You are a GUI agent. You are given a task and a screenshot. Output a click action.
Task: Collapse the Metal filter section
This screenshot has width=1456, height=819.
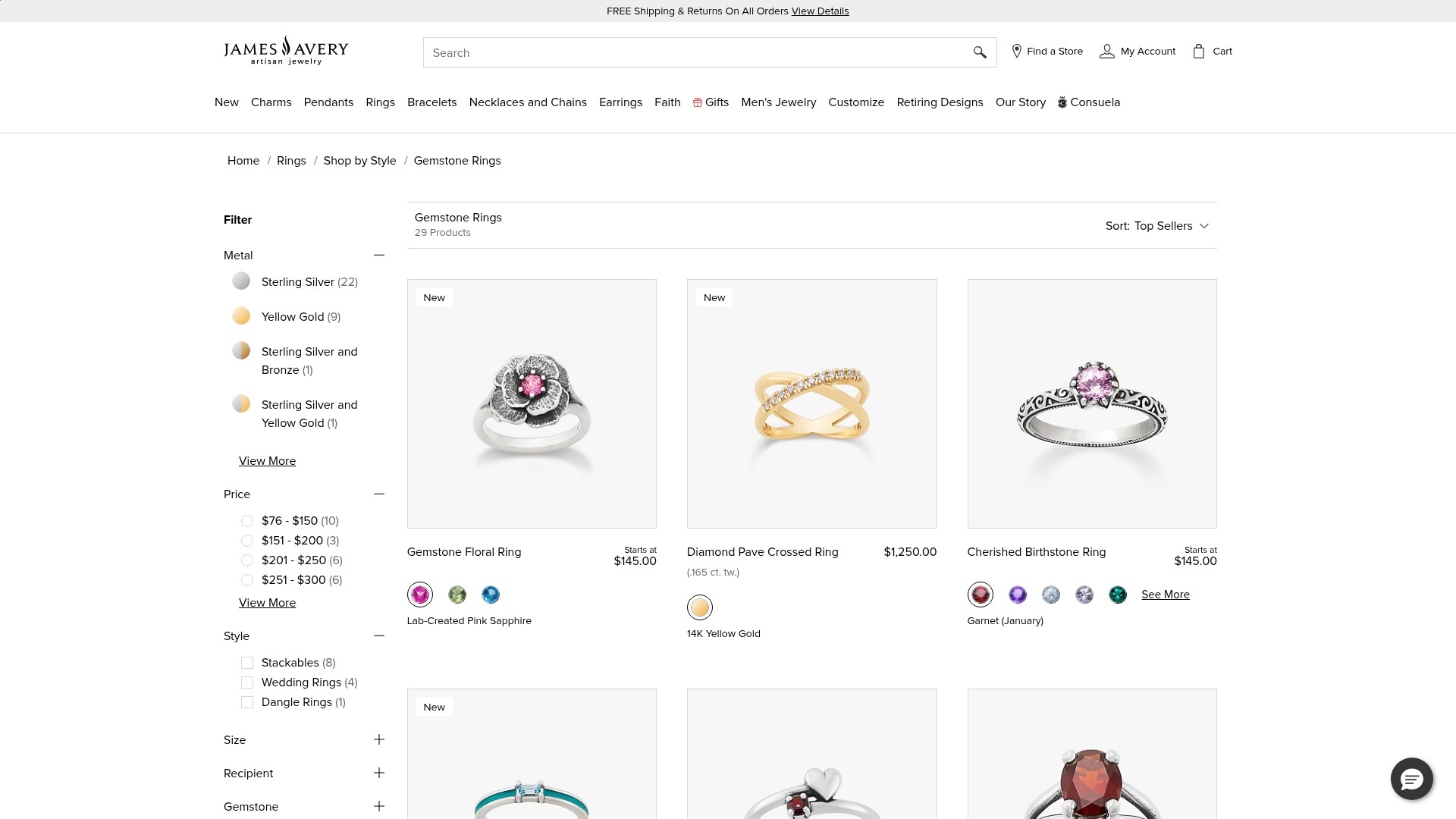(x=379, y=256)
